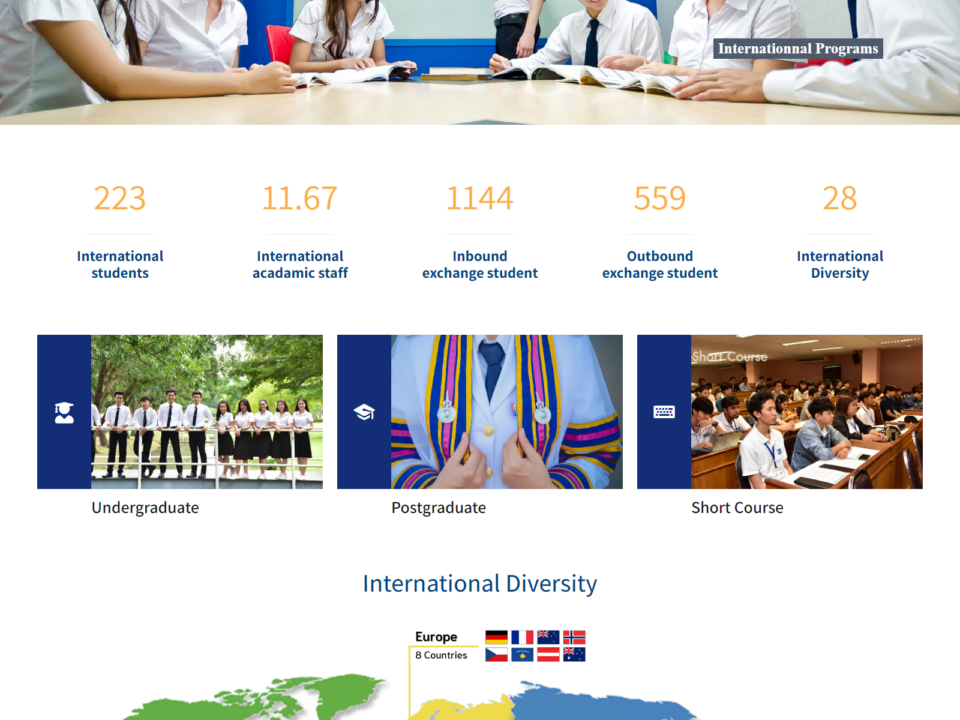Viewport: 960px width, 720px height.
Task: Click the 28 diversity number
Action: pyautogui.click(x=840, y=198)
